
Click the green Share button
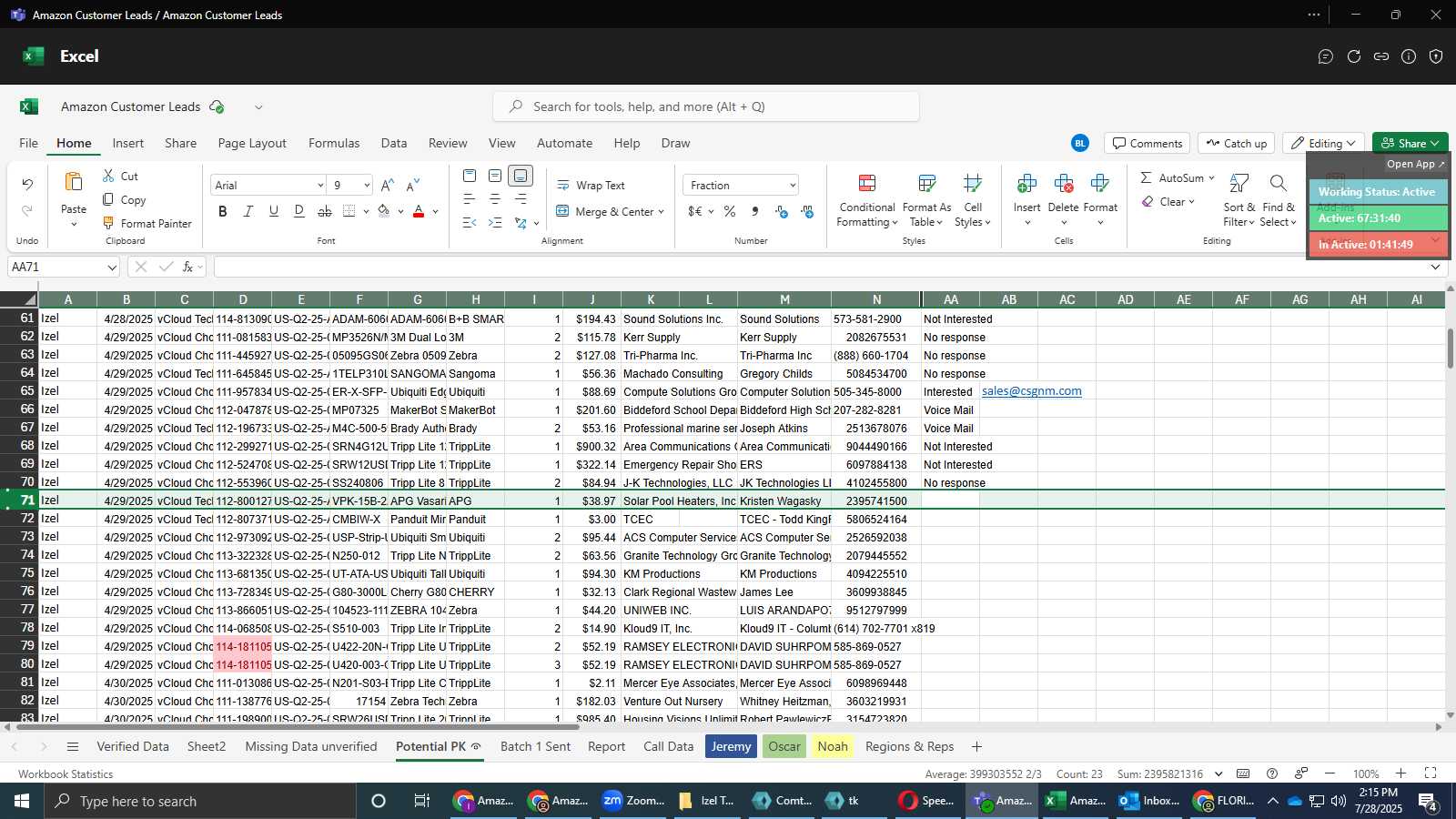[1410, 143]
